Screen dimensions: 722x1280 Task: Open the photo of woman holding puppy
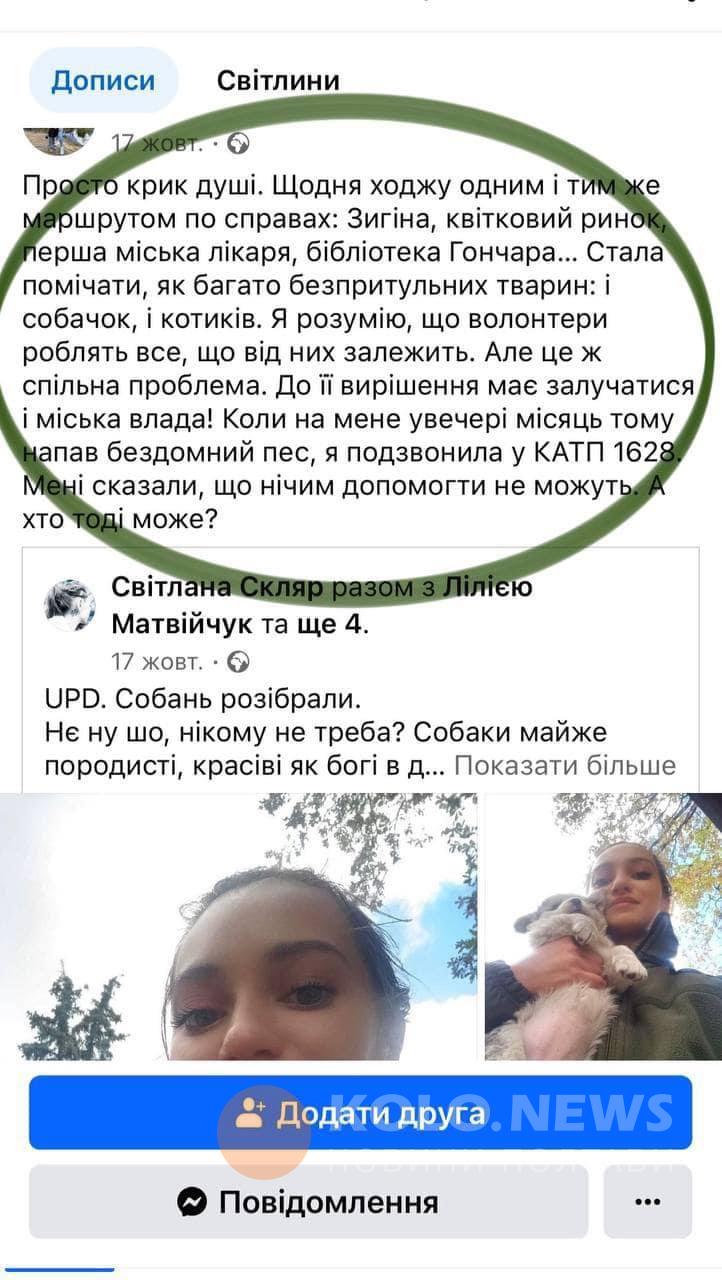[x=603, y=926]
